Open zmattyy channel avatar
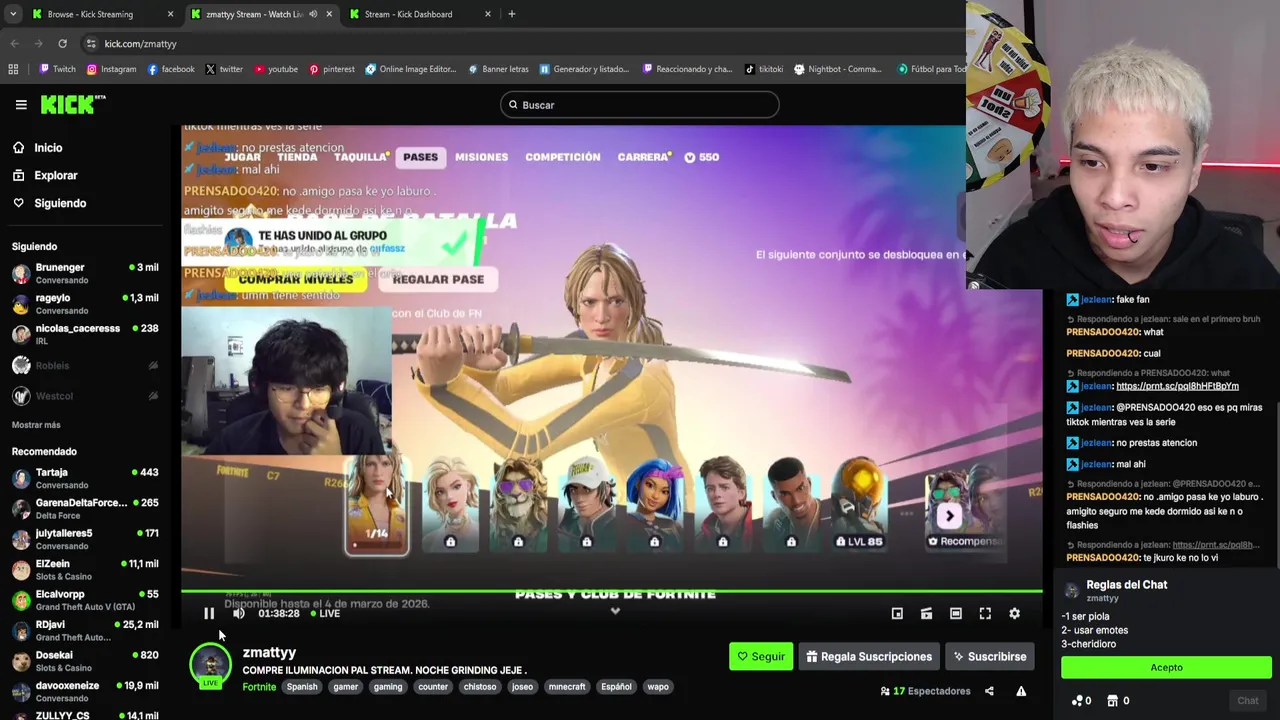This screenshot has height=720, width=1280. (211, 666)
